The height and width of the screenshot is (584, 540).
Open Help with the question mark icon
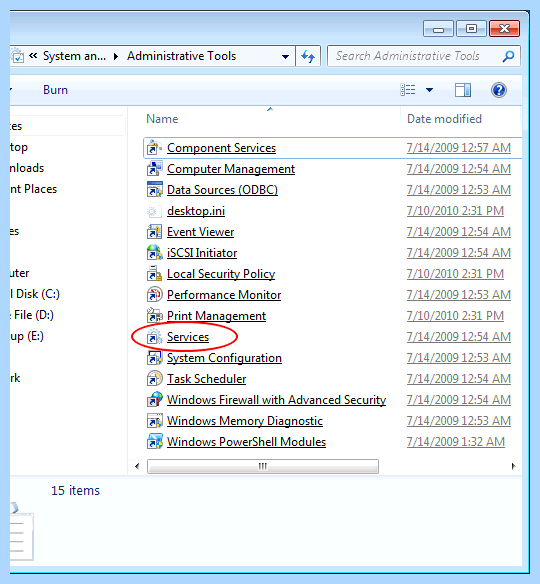click(x=498, y=90)
